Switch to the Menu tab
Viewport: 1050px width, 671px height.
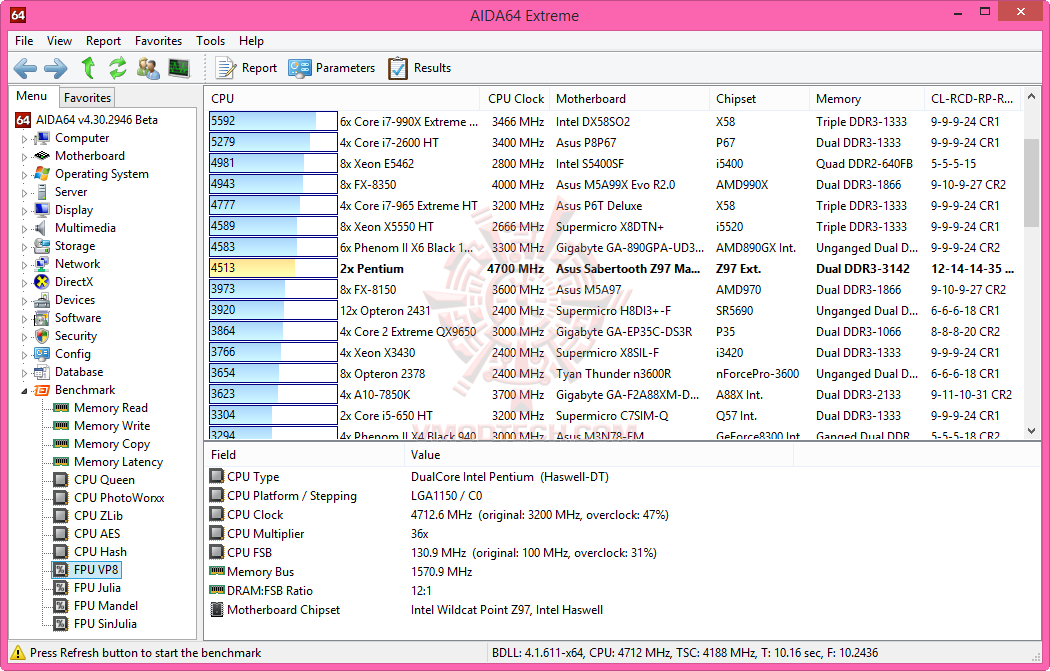pyautogui.click(x=31, y=96)
